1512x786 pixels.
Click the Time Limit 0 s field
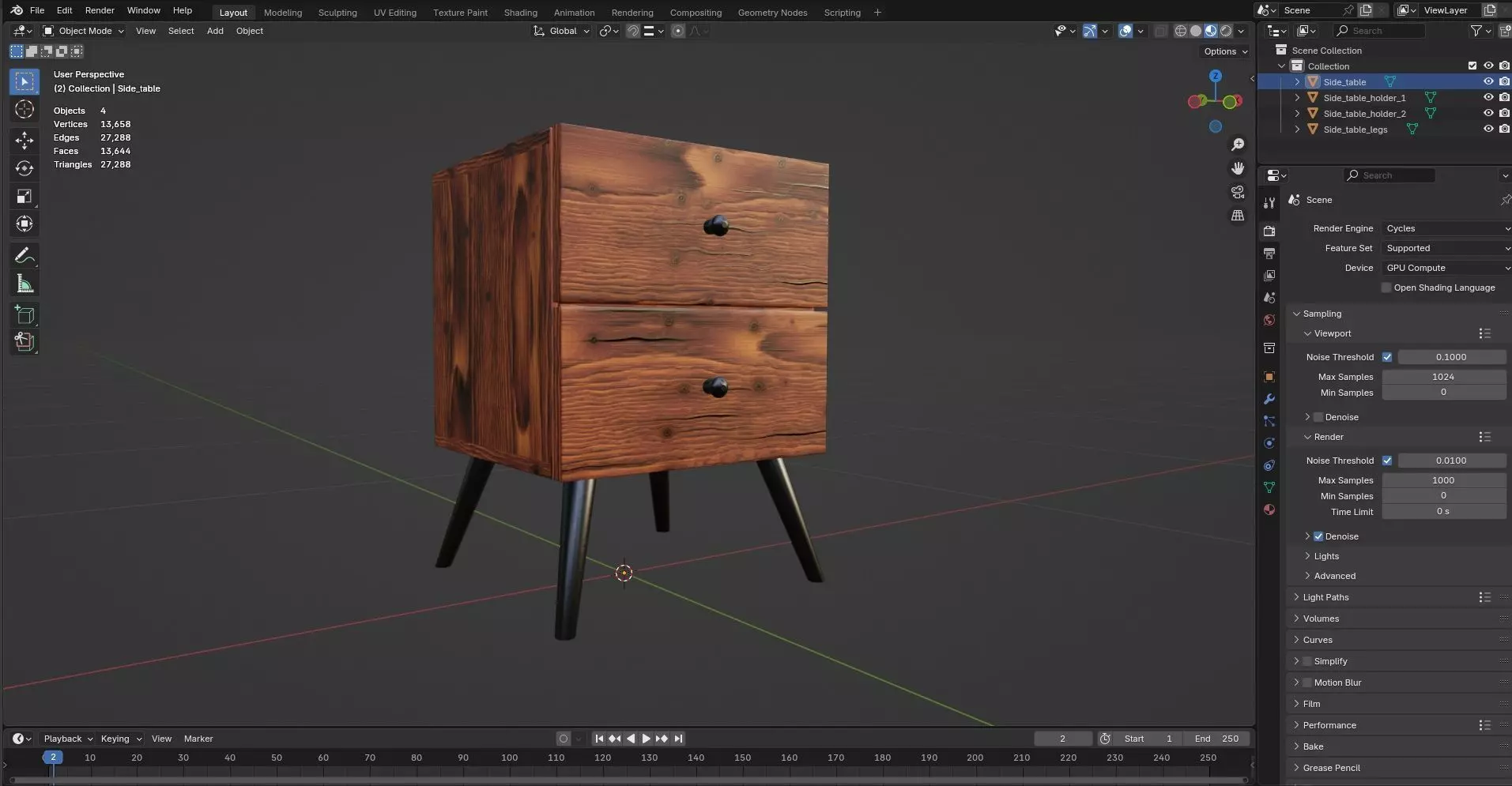coord(1443,512)
